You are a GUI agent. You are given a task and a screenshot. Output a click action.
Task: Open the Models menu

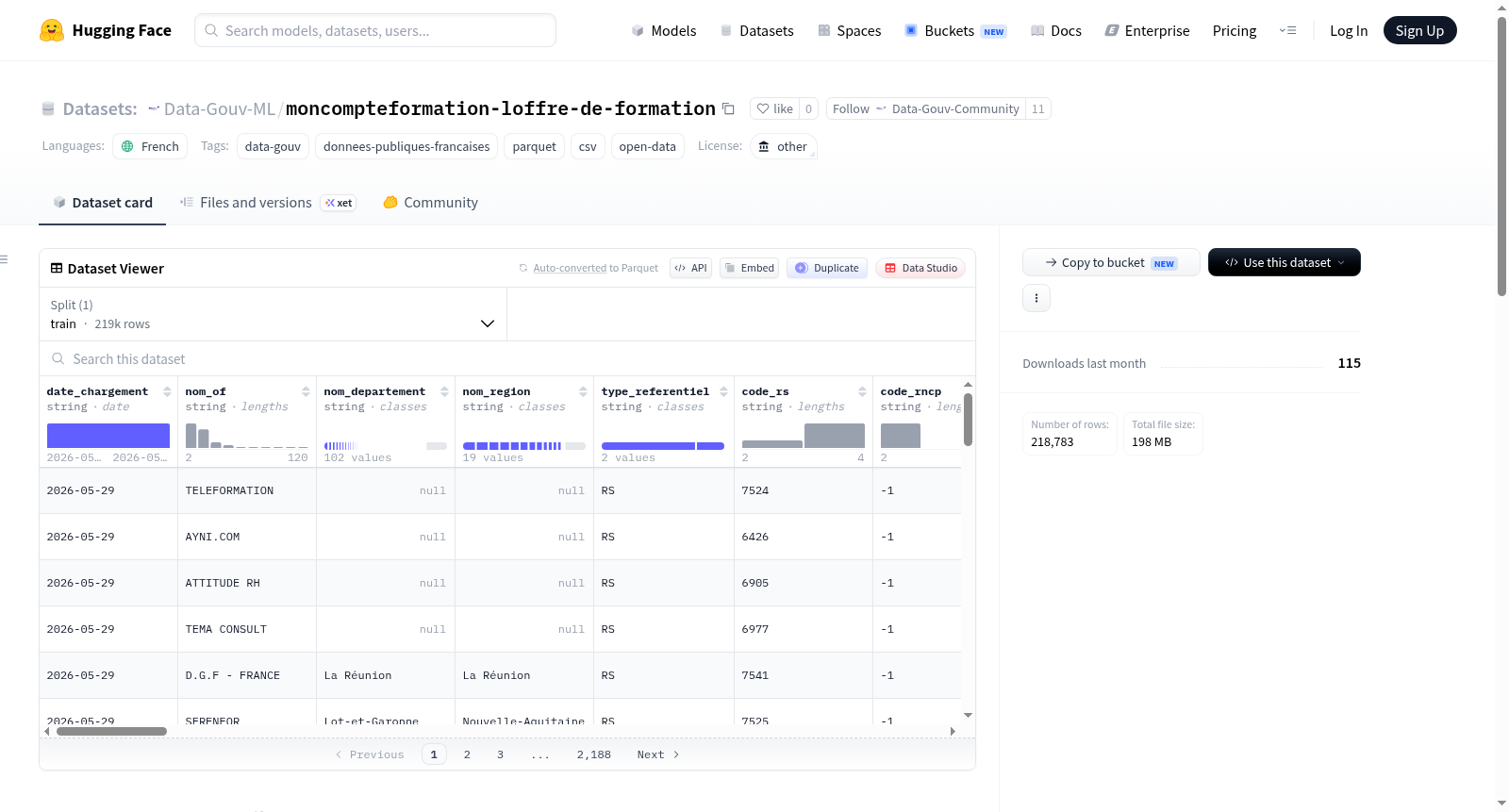(x=664, y=31)
